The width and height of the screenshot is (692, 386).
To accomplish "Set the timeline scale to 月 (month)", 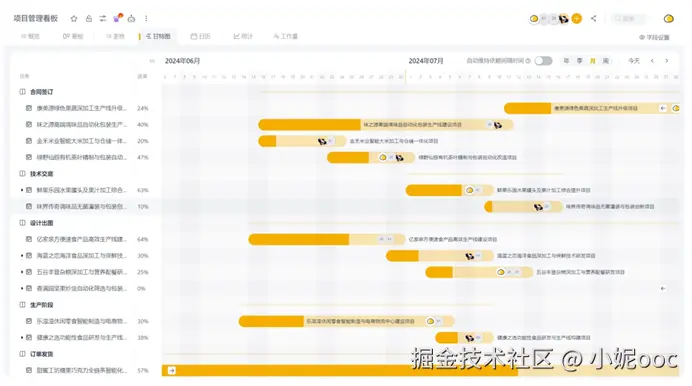I will (x=593, y=61).
